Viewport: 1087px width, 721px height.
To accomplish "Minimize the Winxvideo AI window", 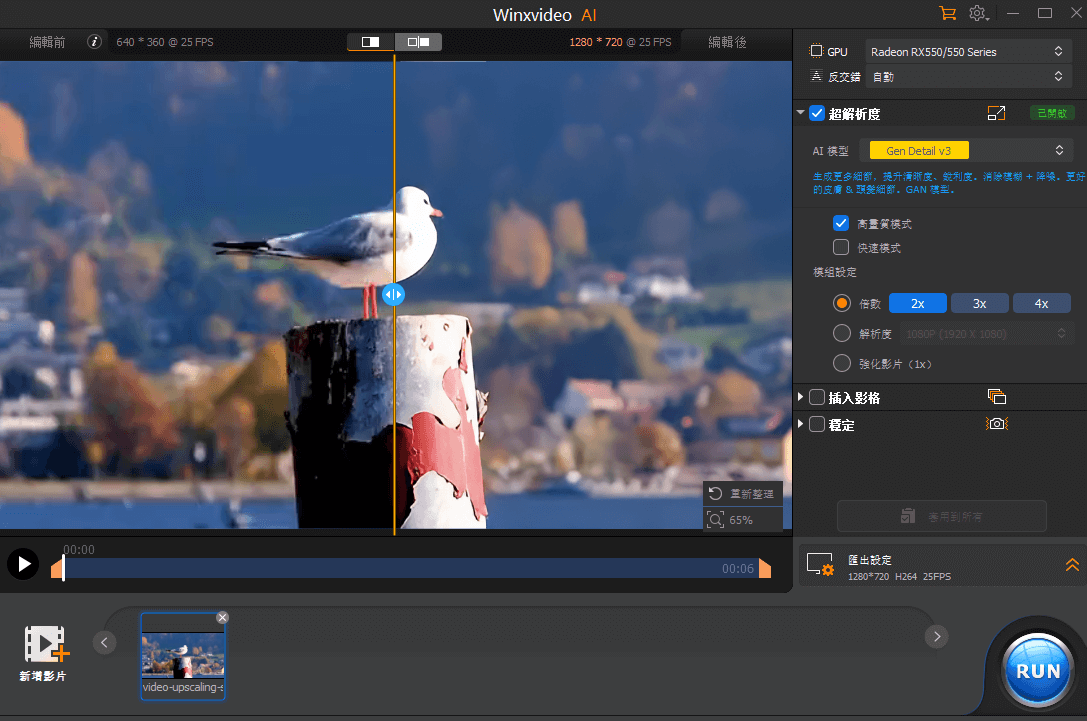I will pyautogui.click(x=1013, y=13).
